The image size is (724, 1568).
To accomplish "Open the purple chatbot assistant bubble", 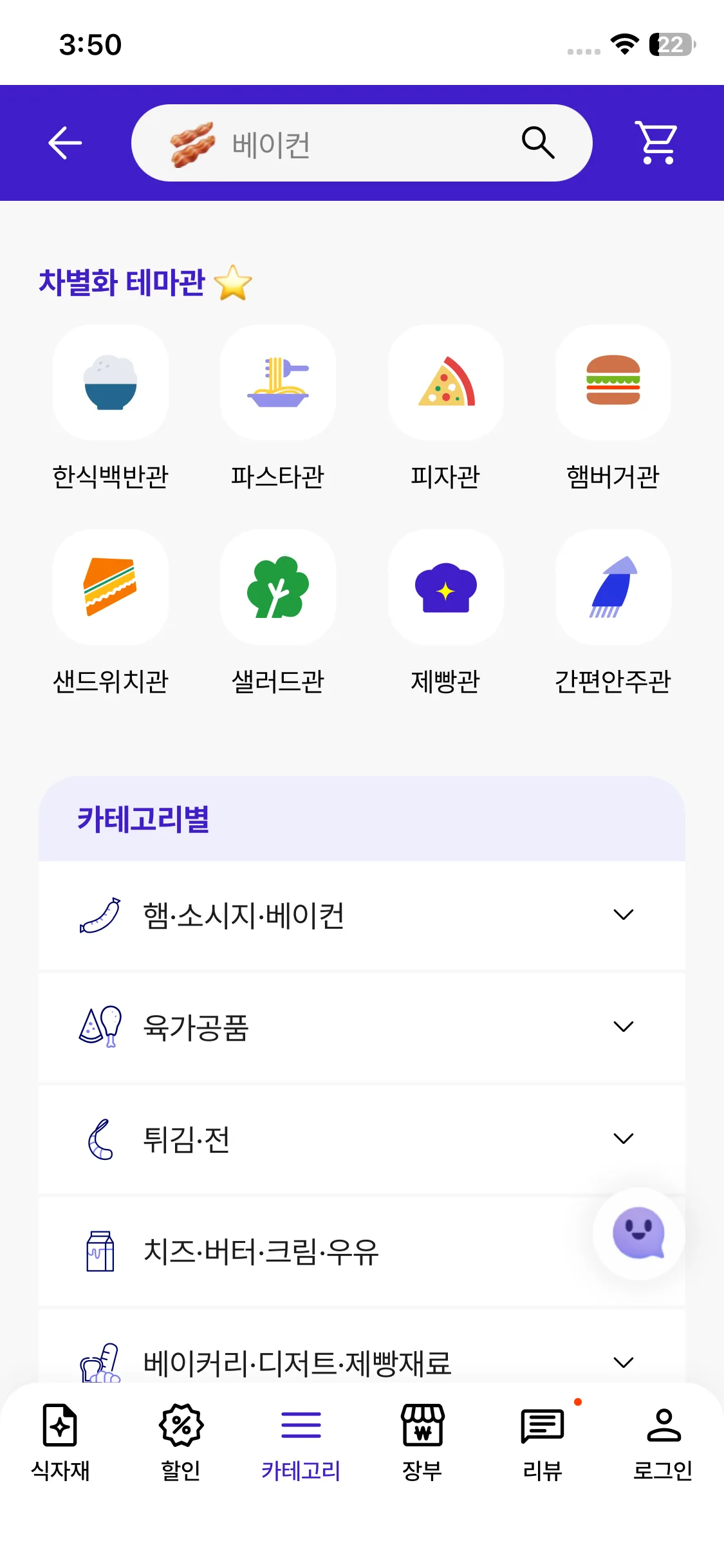I will click(x=638, y=1233).
